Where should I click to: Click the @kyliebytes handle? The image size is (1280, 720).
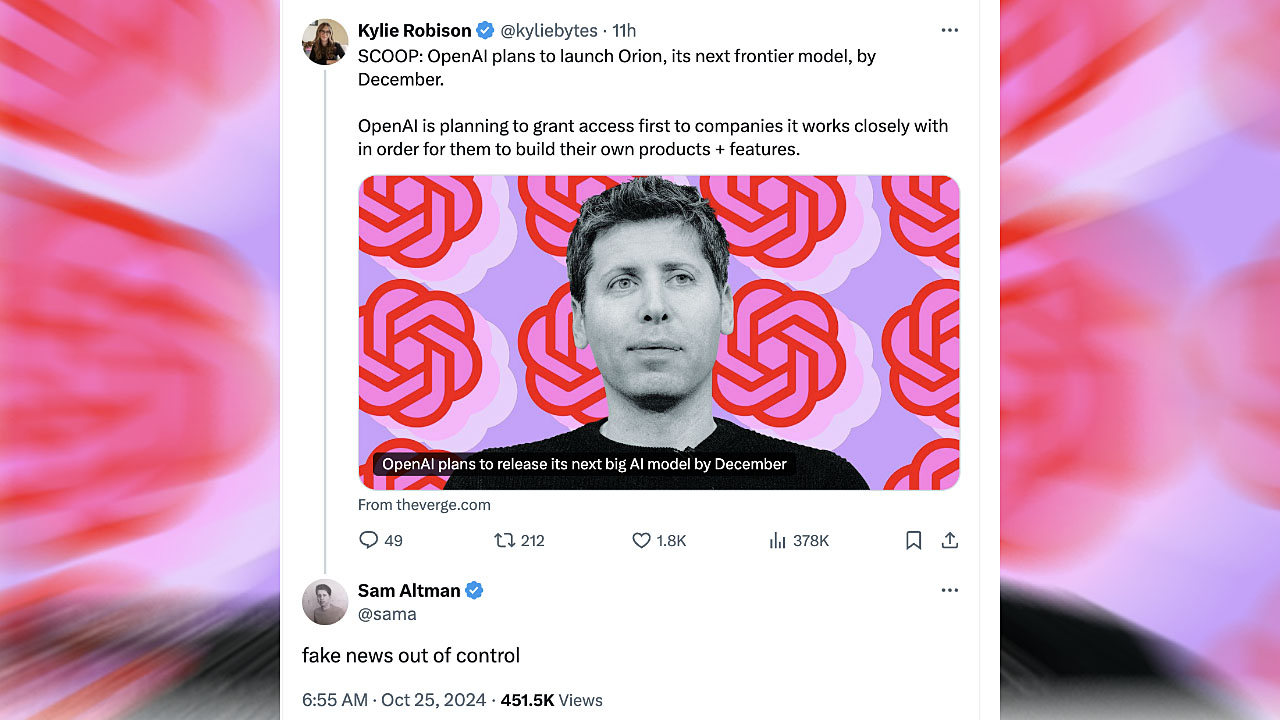click(x=549, y=30)
